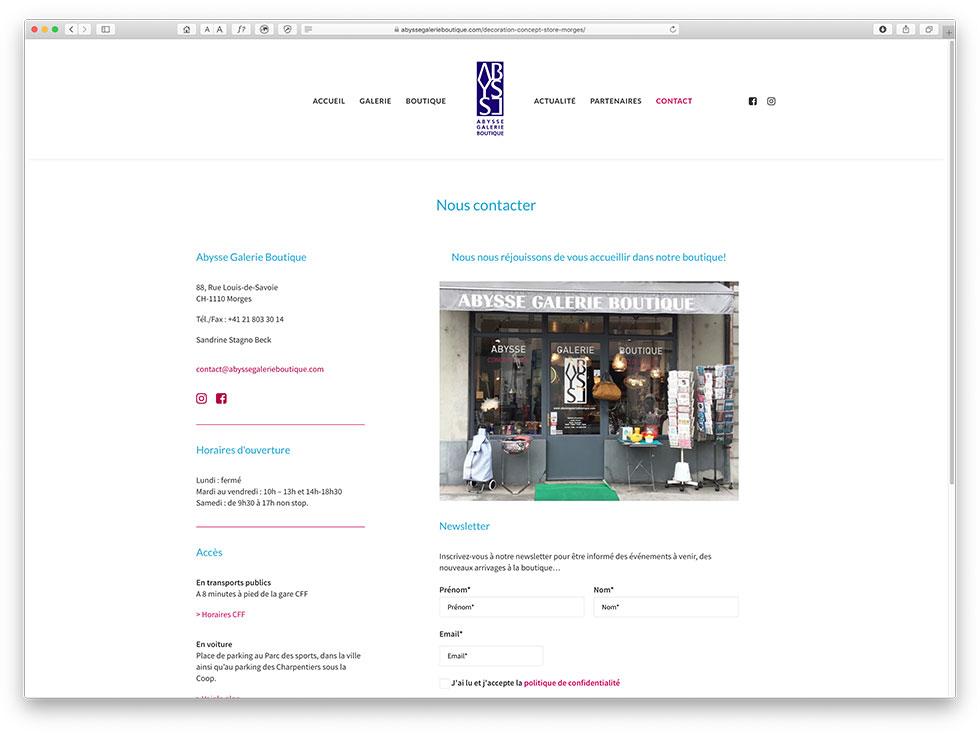Click the Nous contacter heading
This screenshot has height=736, width=980.
pyautogui.click(x=486, y=205)
